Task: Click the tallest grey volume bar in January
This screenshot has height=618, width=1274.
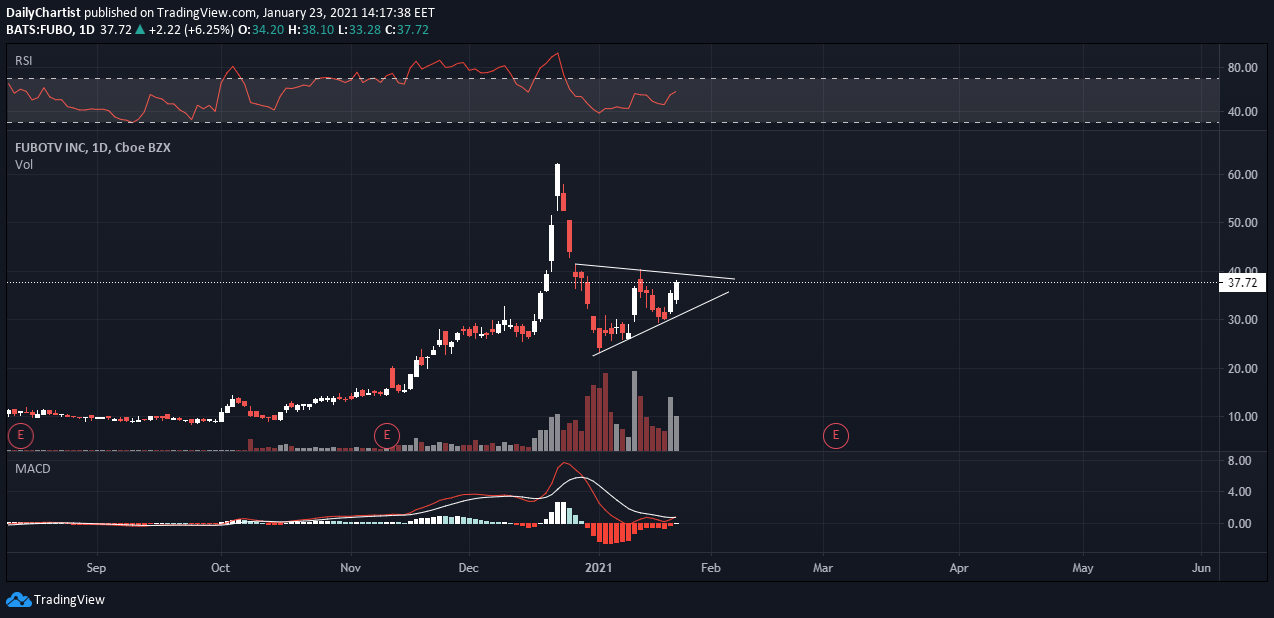Action: click(x=635, y=411)
